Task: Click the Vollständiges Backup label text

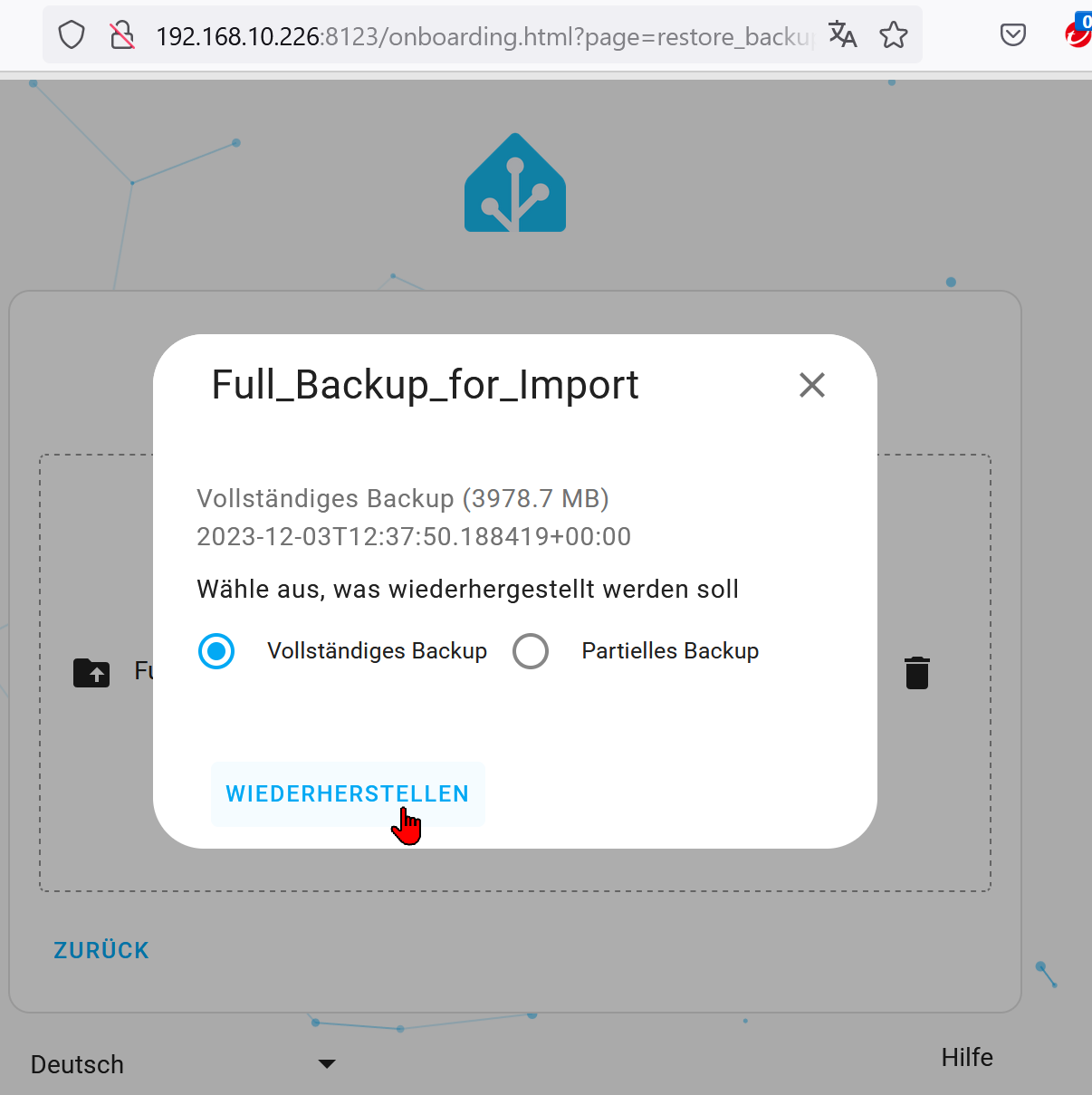Action: (377, 651)
